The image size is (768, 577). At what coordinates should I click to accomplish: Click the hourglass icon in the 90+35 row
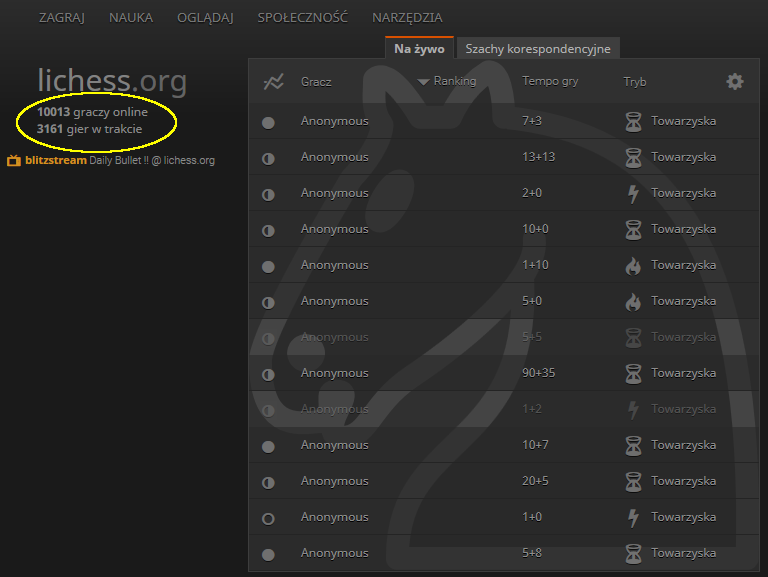coord(633,374)
